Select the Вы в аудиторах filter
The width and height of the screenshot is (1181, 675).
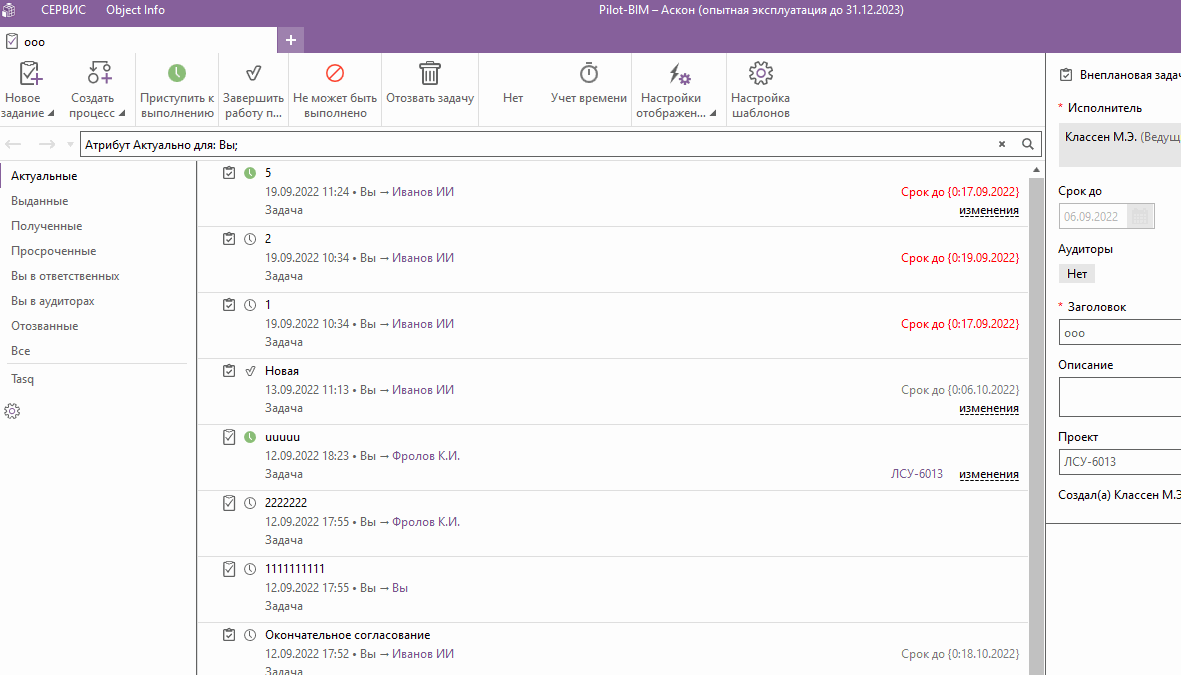point(53,301)
